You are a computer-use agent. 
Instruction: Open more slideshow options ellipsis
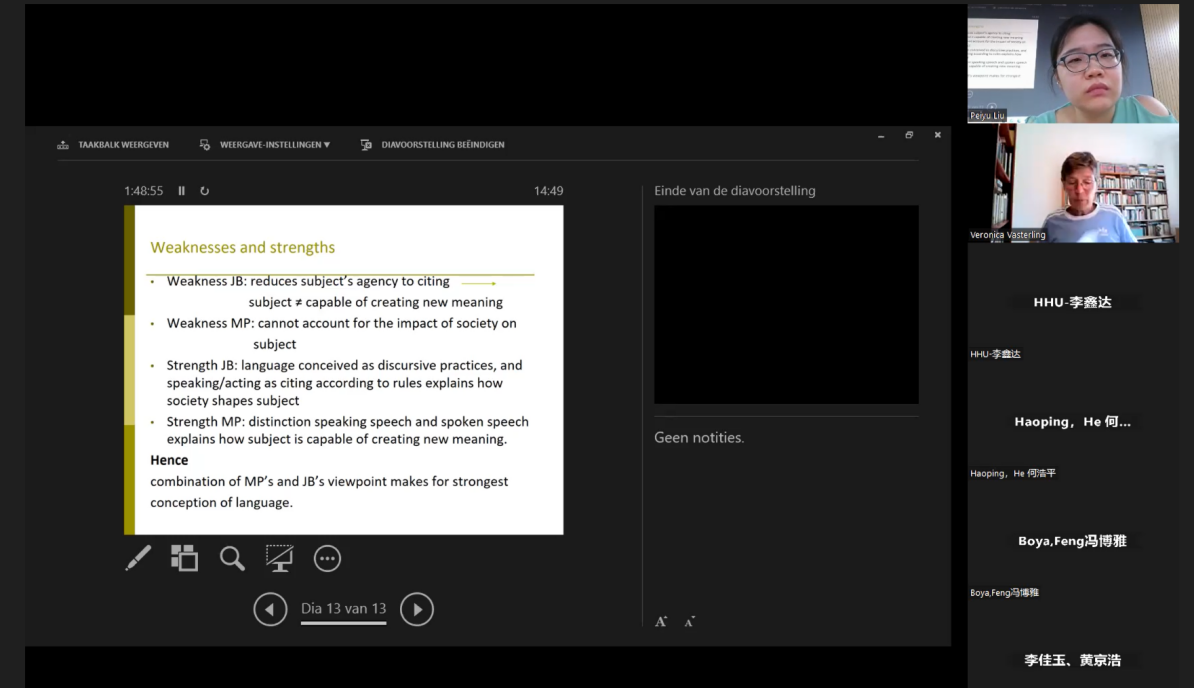point(327,559)
